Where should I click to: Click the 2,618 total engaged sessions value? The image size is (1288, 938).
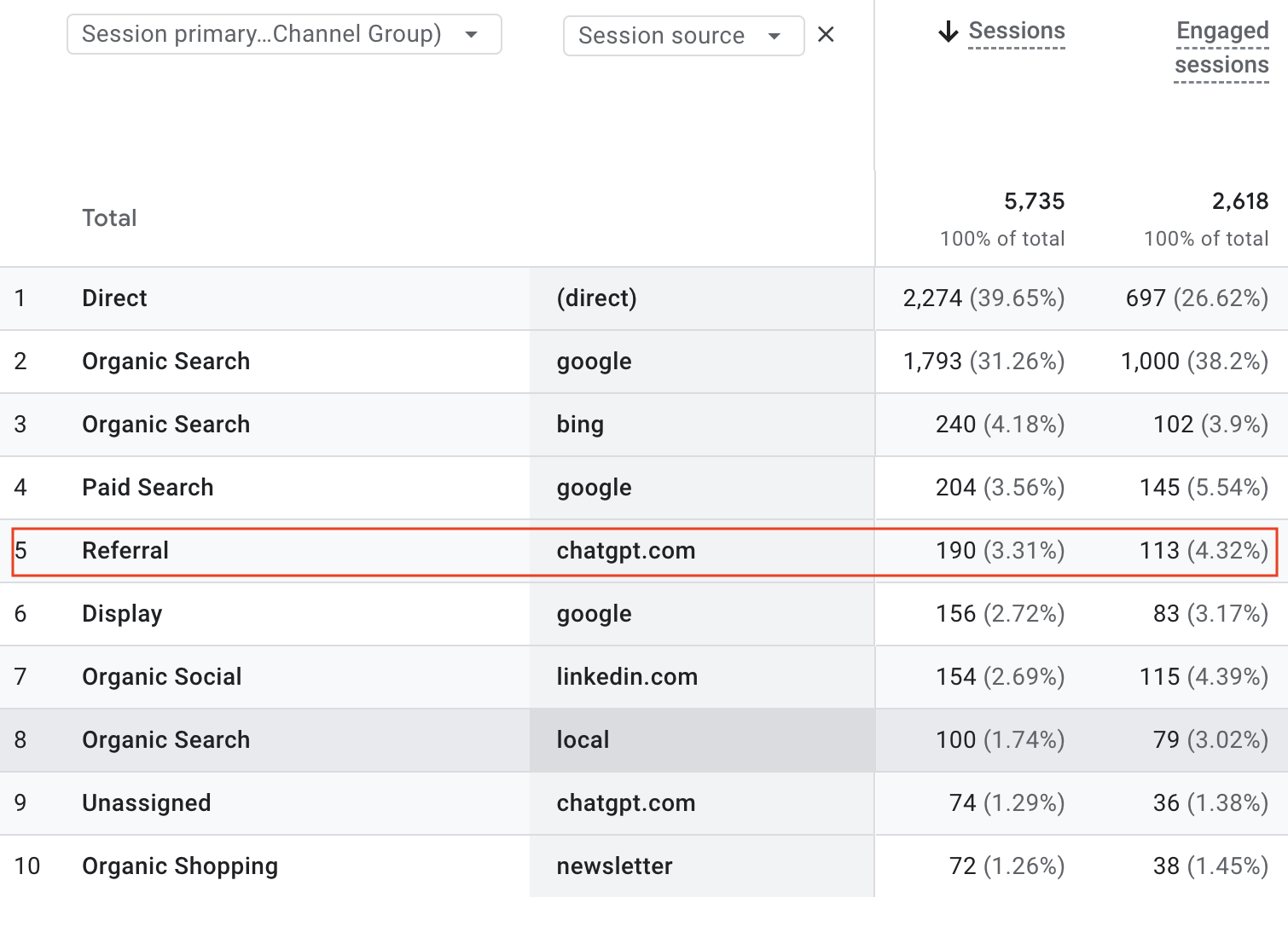point(1240,202)
